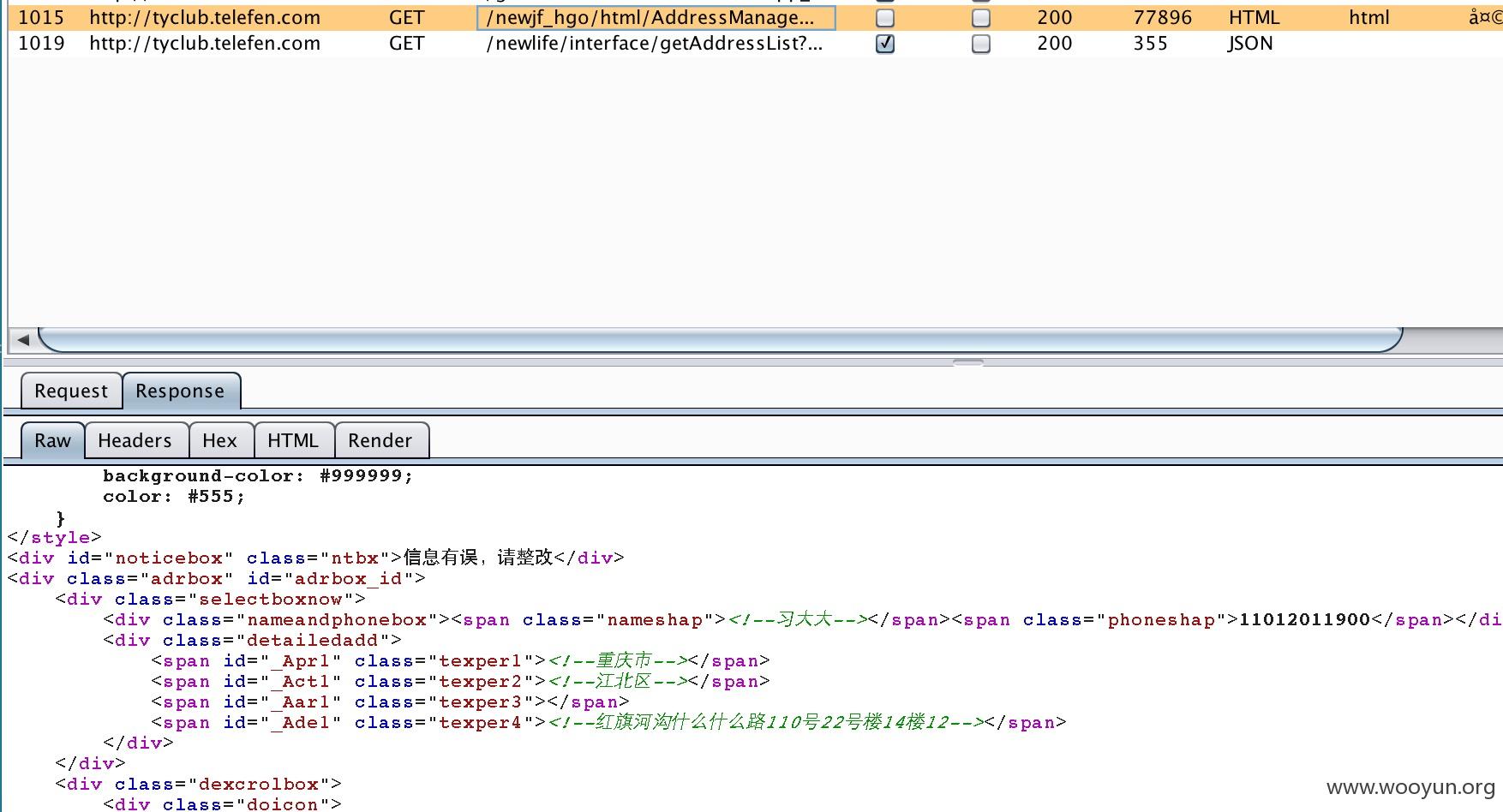Click the HTML MIME type cell
This screenshot has height=812, width=1503.
[1254, 18]
